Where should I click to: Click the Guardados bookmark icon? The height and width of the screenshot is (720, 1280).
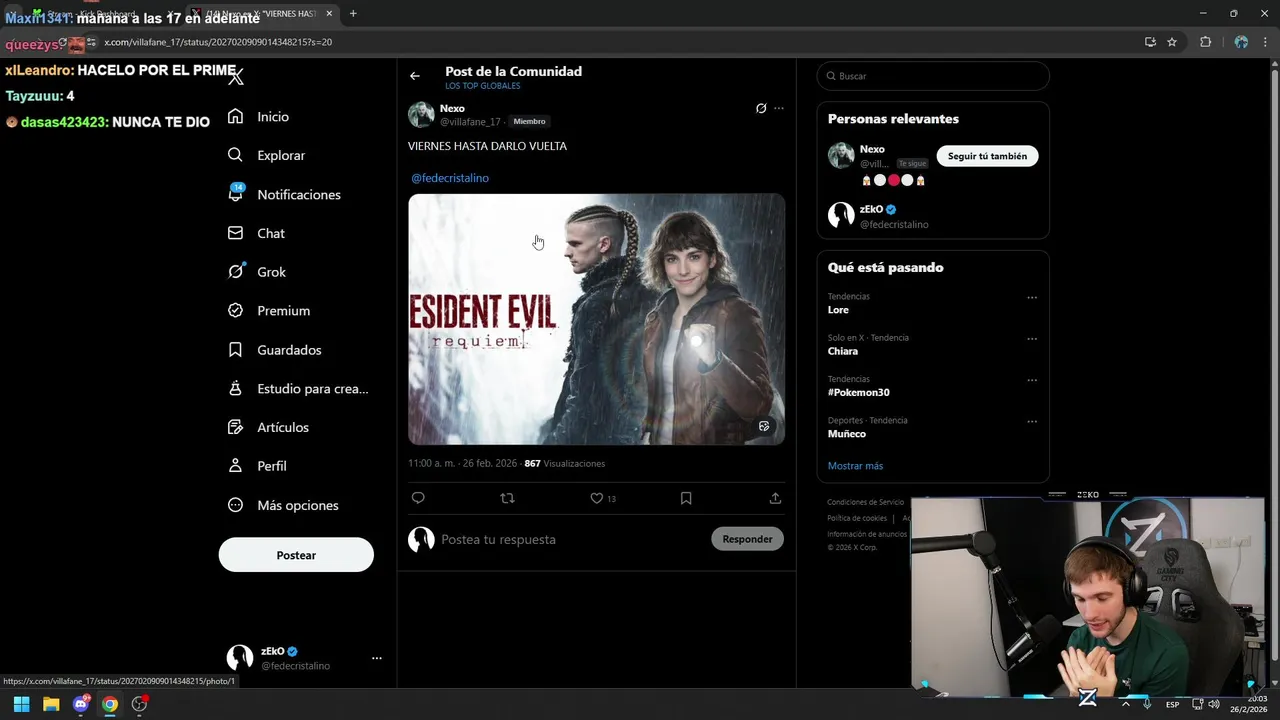point(235,350)
